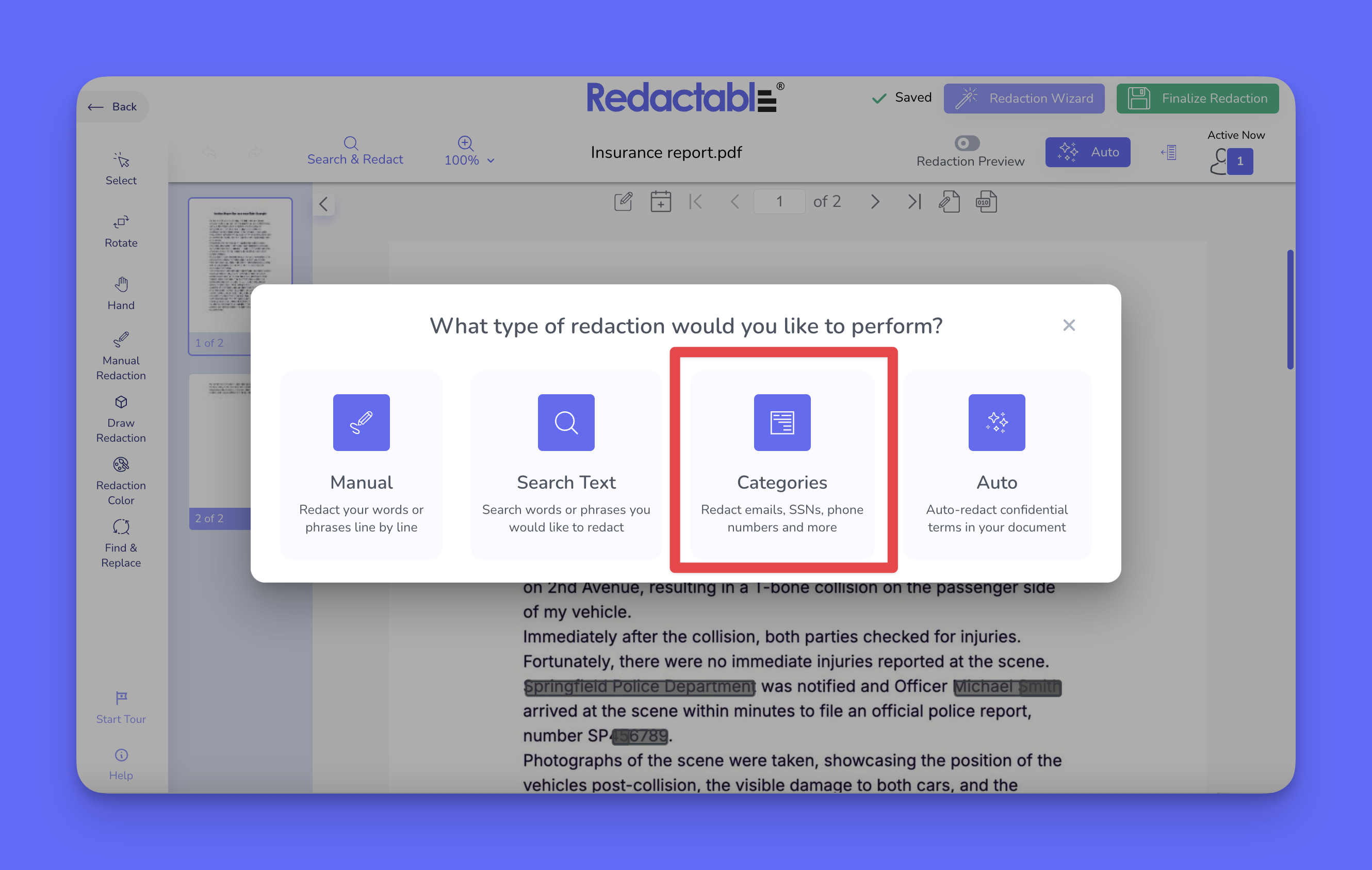This screenshot has width=1372, height=870.
Task: Go Back to previous screen
Action: (x=113, y=107)
